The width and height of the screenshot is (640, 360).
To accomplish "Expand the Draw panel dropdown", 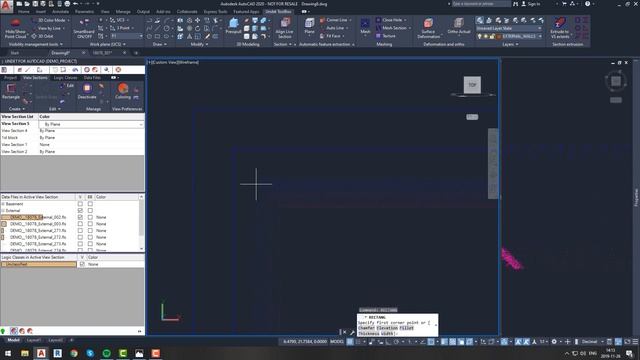I will click(159, 44).
